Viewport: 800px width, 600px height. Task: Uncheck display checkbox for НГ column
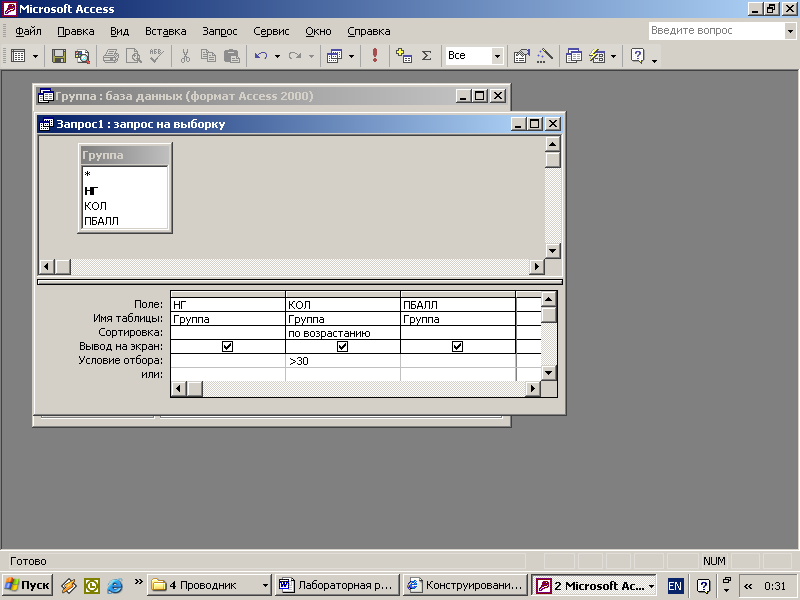(x=227, y=347)
